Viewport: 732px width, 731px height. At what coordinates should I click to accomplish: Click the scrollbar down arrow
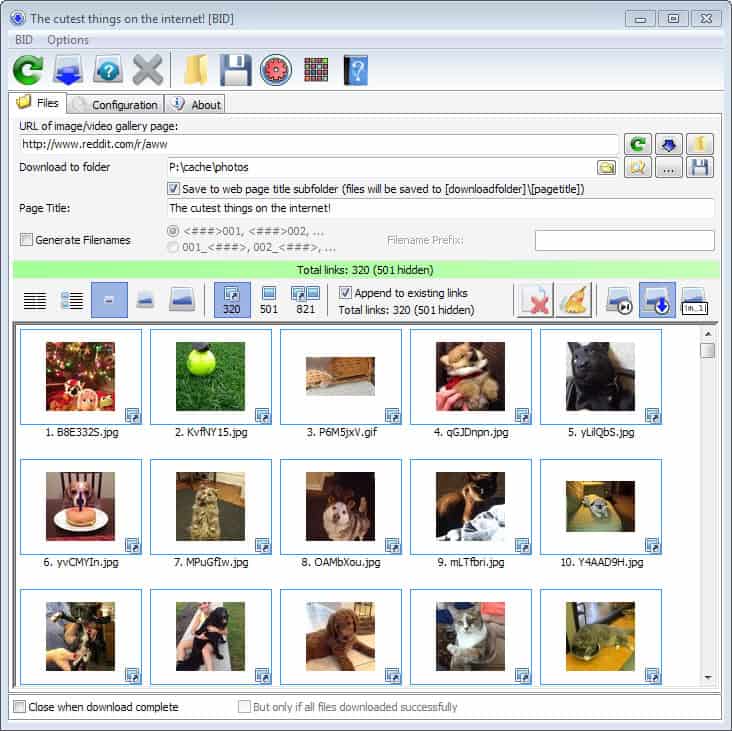(x=708, y=677)
